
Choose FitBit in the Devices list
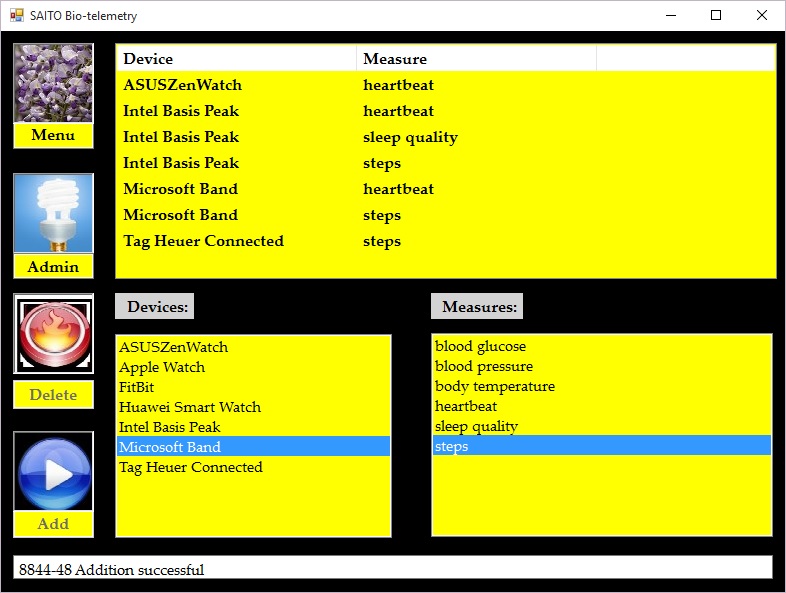tap(137, 387)
